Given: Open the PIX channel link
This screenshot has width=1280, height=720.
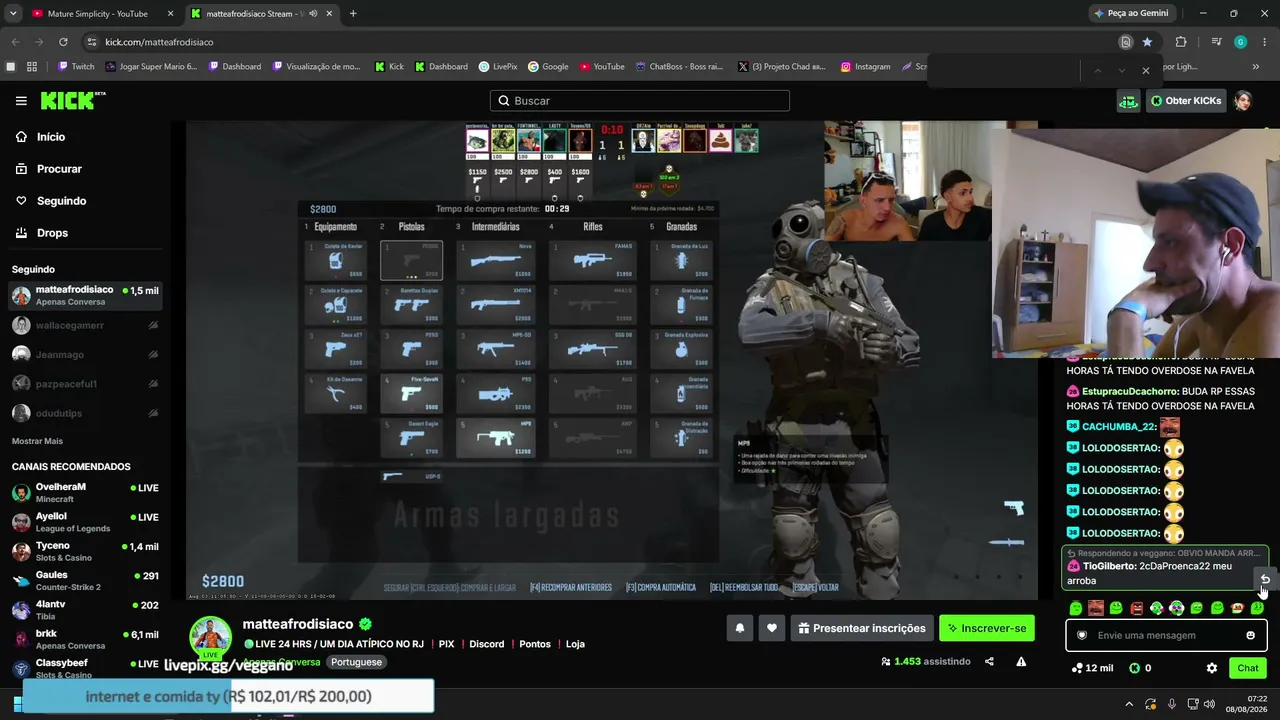Looking at the screenshot, I should (446, 644).
